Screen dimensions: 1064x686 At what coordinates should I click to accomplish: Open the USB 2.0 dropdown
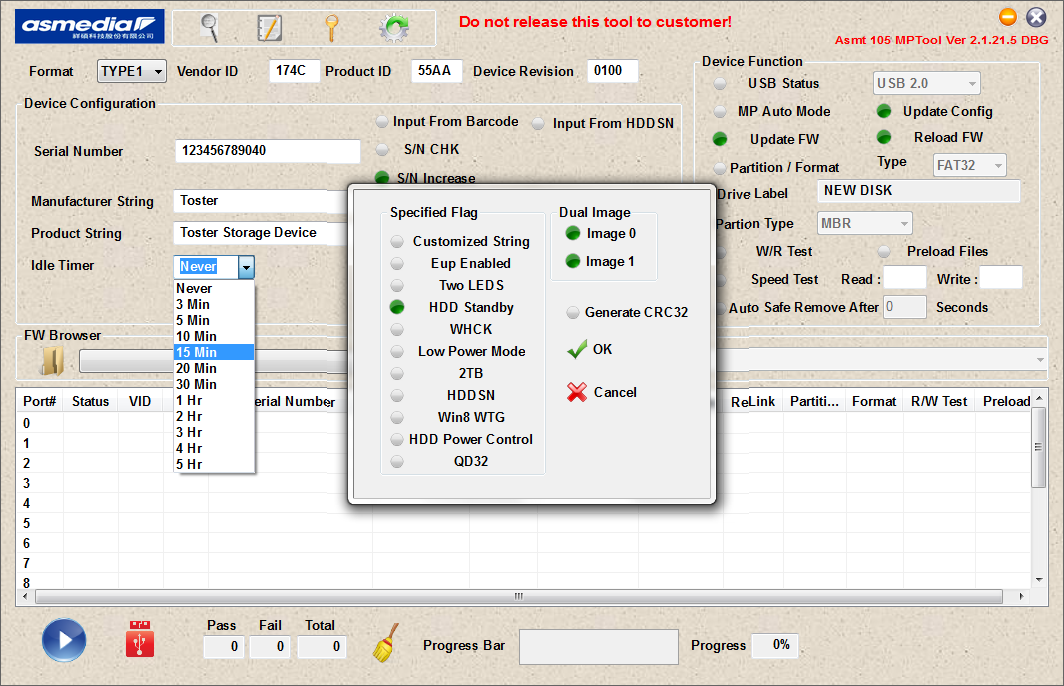[x=926, y=83]
